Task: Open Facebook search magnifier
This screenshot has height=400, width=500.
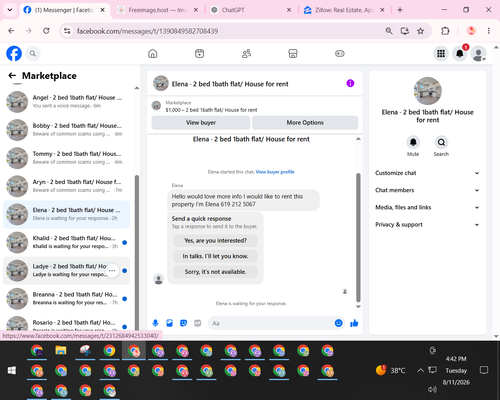Action: click(33, 53)
